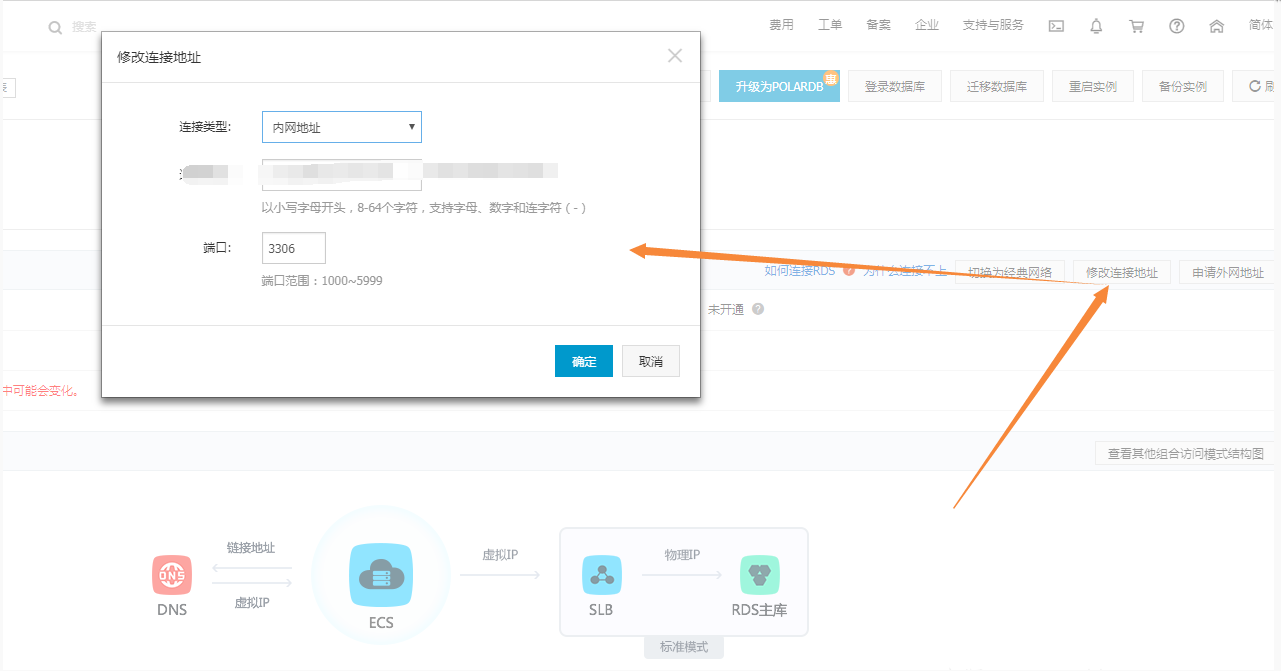Open the shopping cart icon
The image size is (1281, 671).
1136,26
